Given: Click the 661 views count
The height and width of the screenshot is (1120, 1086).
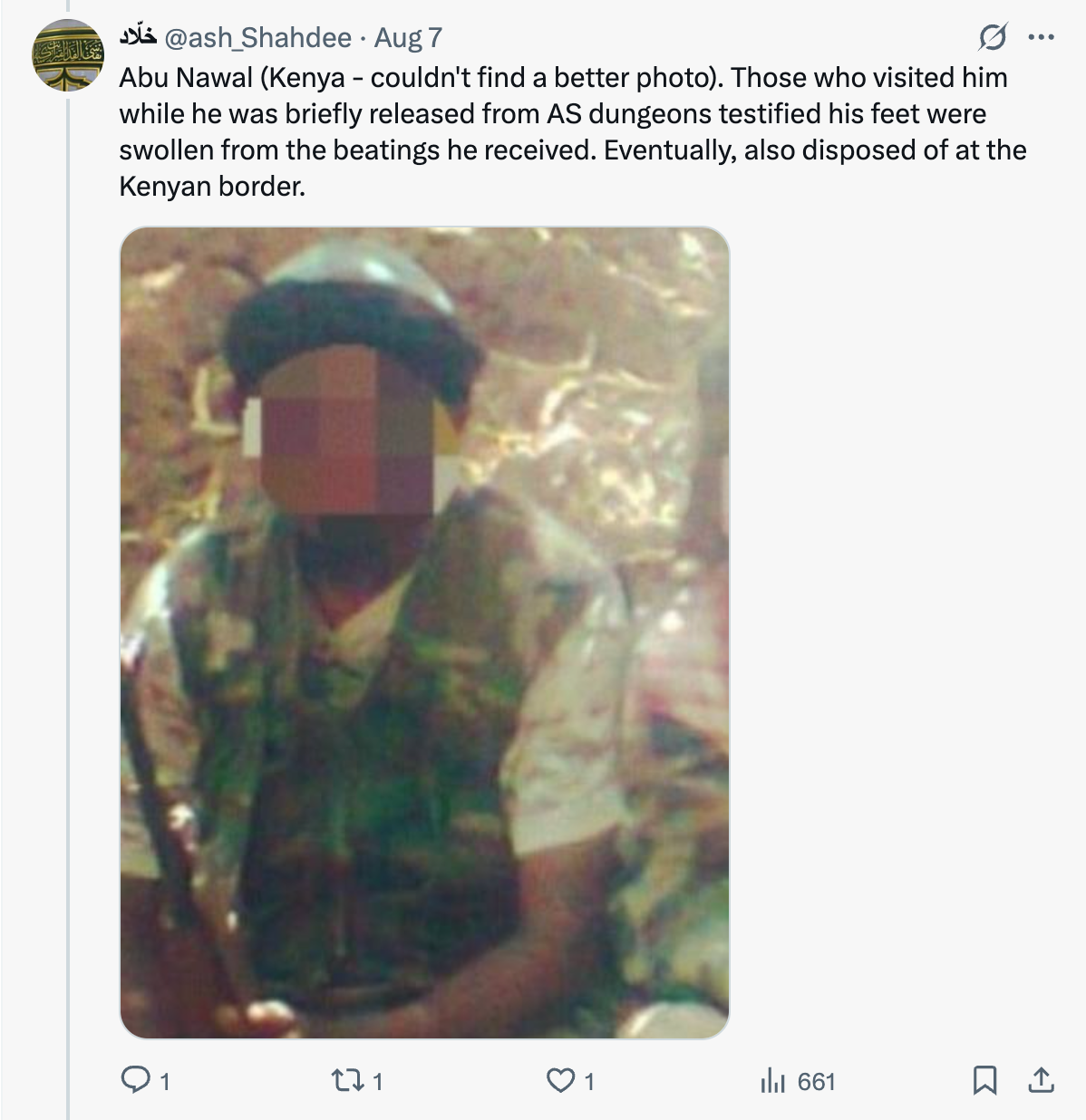Looking at the screenshot, I should point(816,1081).
